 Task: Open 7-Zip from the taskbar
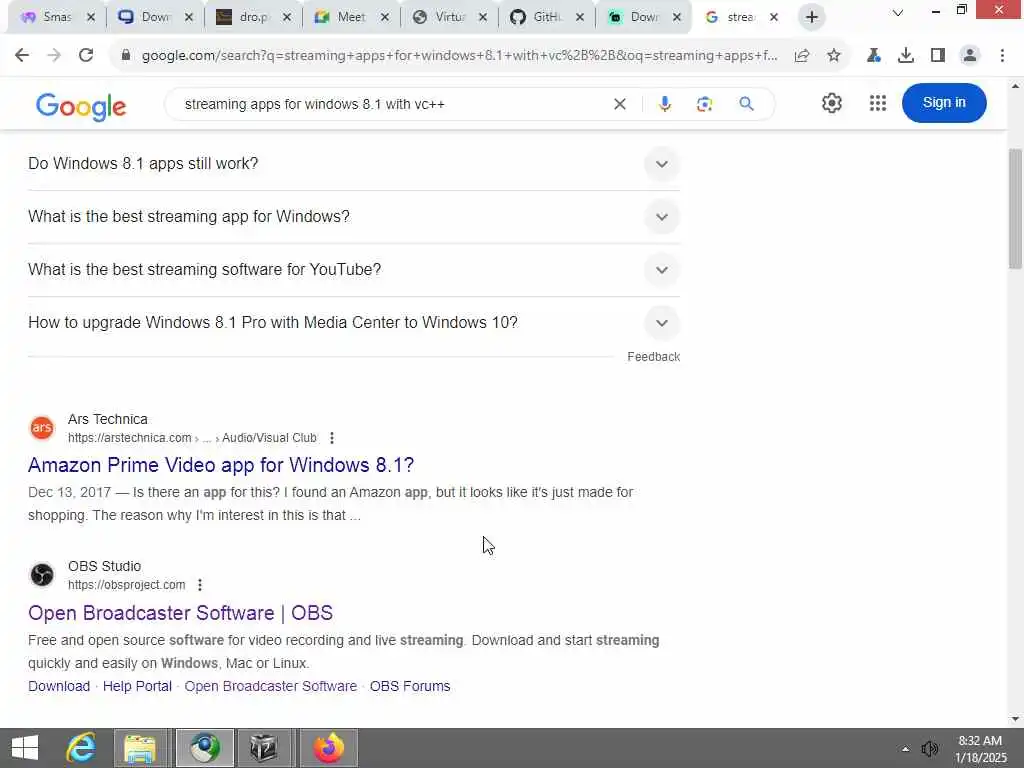[x=263, y=748]
